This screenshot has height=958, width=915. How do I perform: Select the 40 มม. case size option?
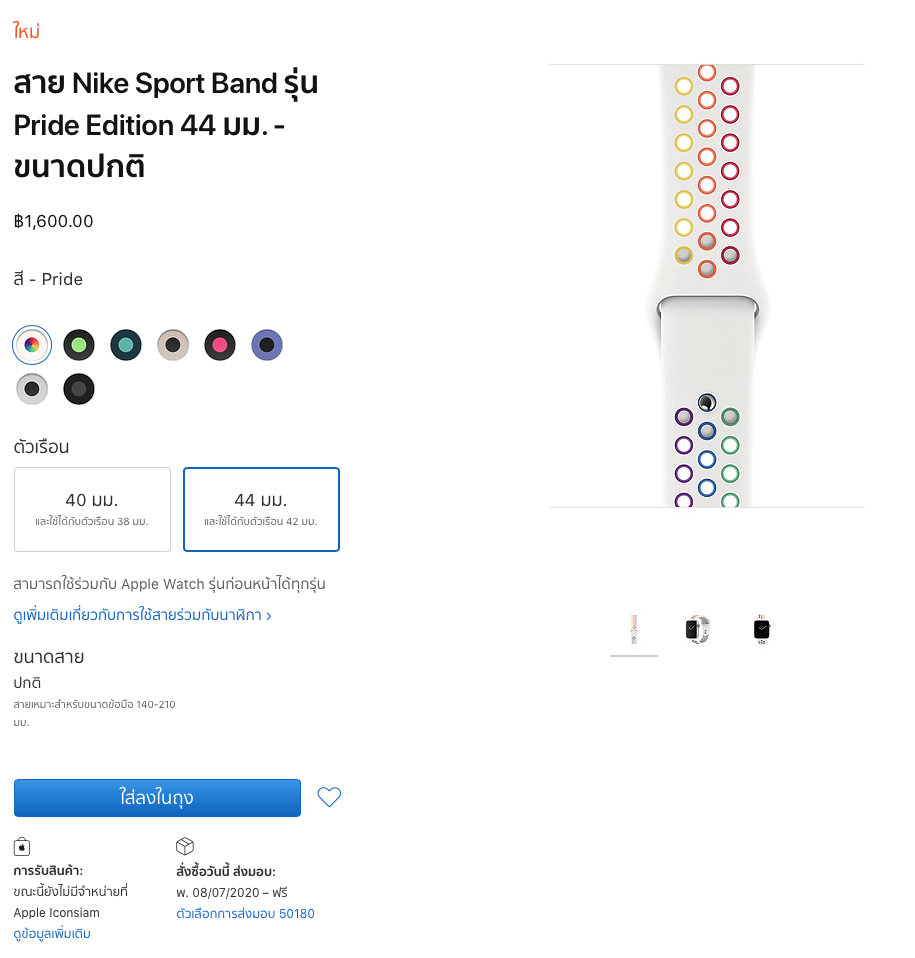coord(92,509)
